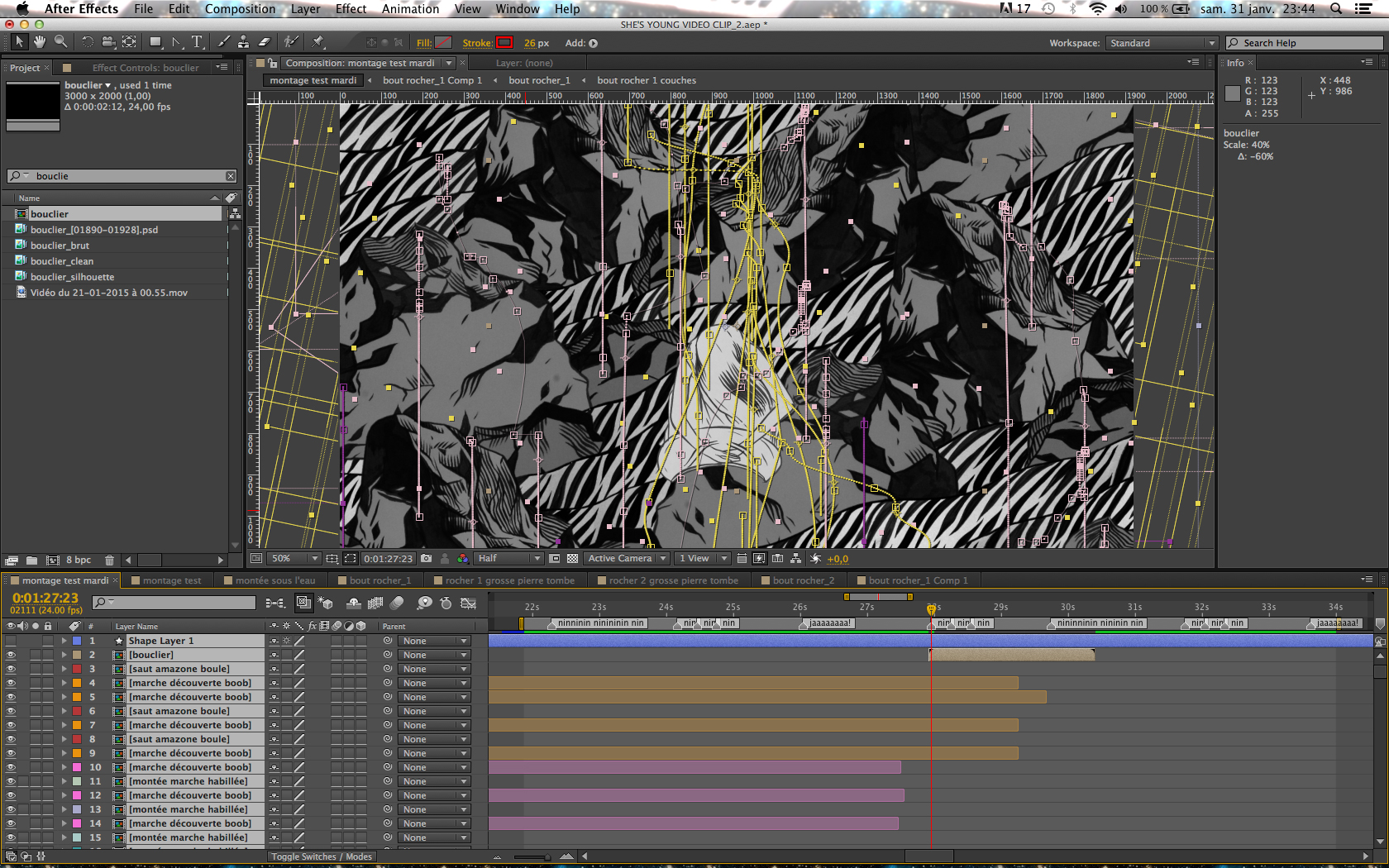Select the Horizontal Type tool
Screen dimensions: 1389x868
(x=198, y=41)
